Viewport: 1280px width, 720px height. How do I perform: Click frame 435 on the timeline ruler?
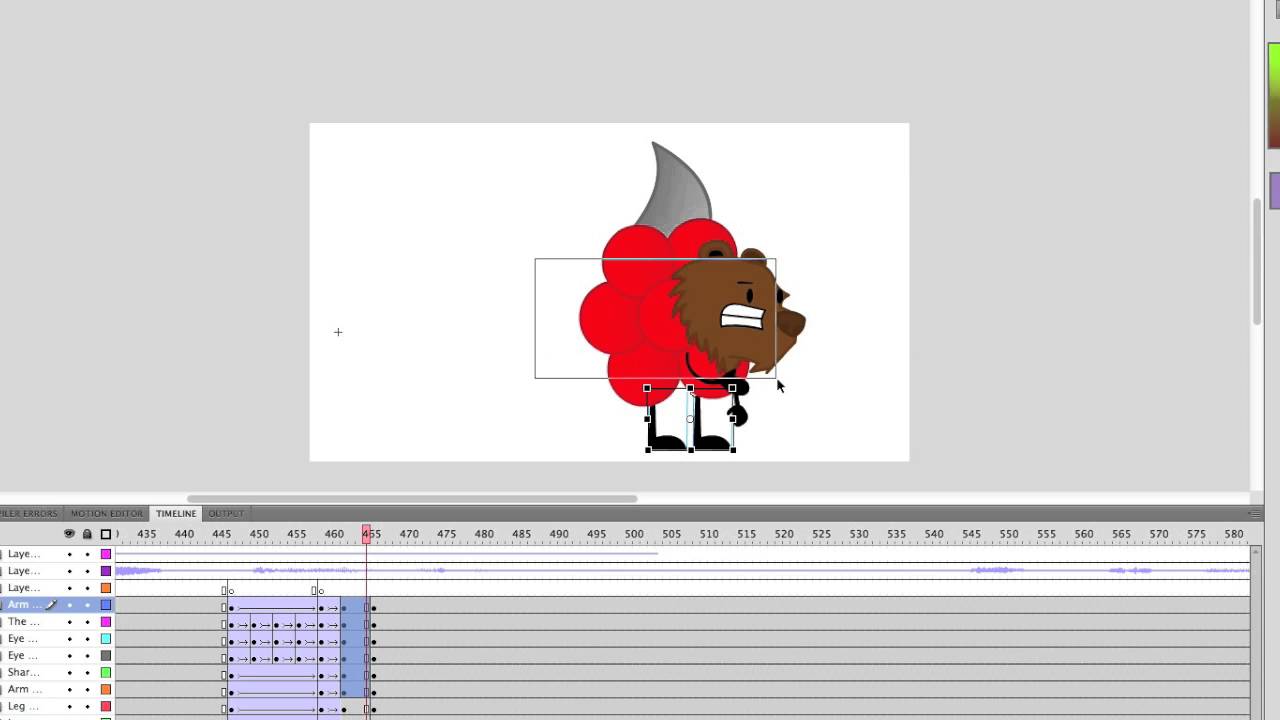[147, 534]
